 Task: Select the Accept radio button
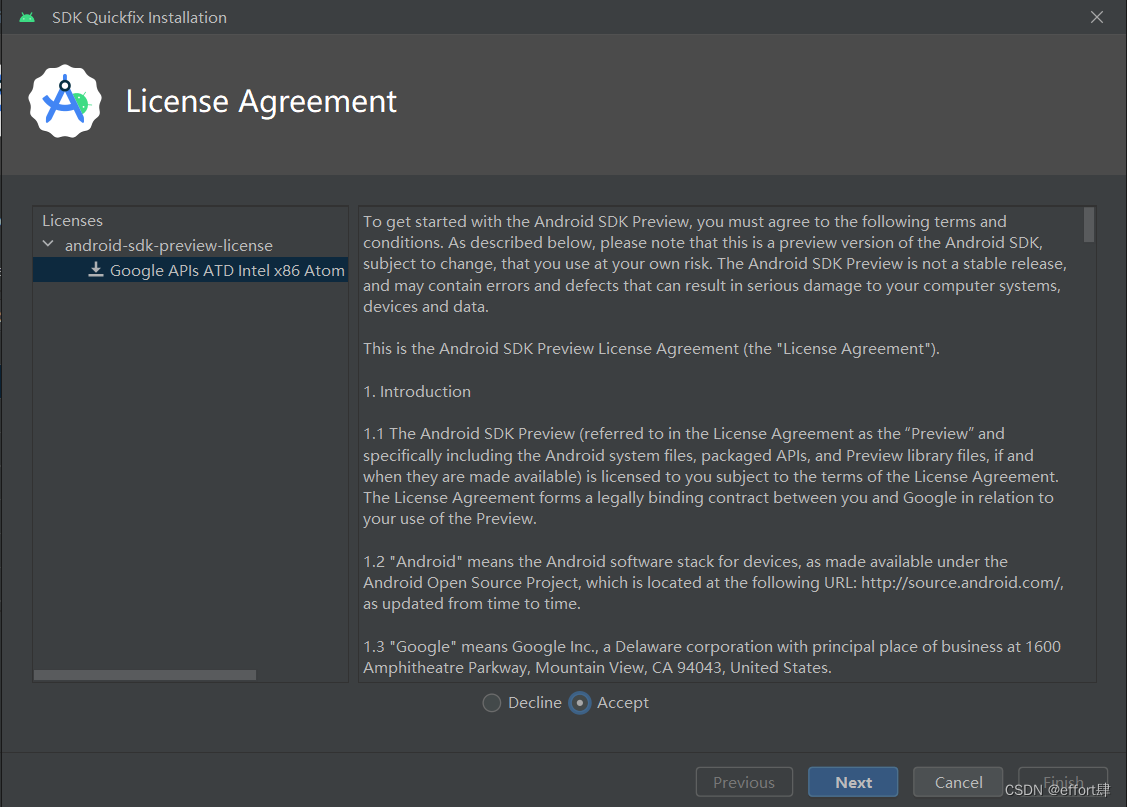(580, 703)
